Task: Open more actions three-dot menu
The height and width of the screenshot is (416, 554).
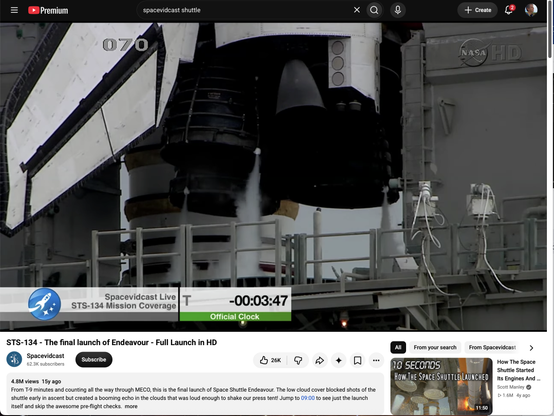Action: coord(376,360)
